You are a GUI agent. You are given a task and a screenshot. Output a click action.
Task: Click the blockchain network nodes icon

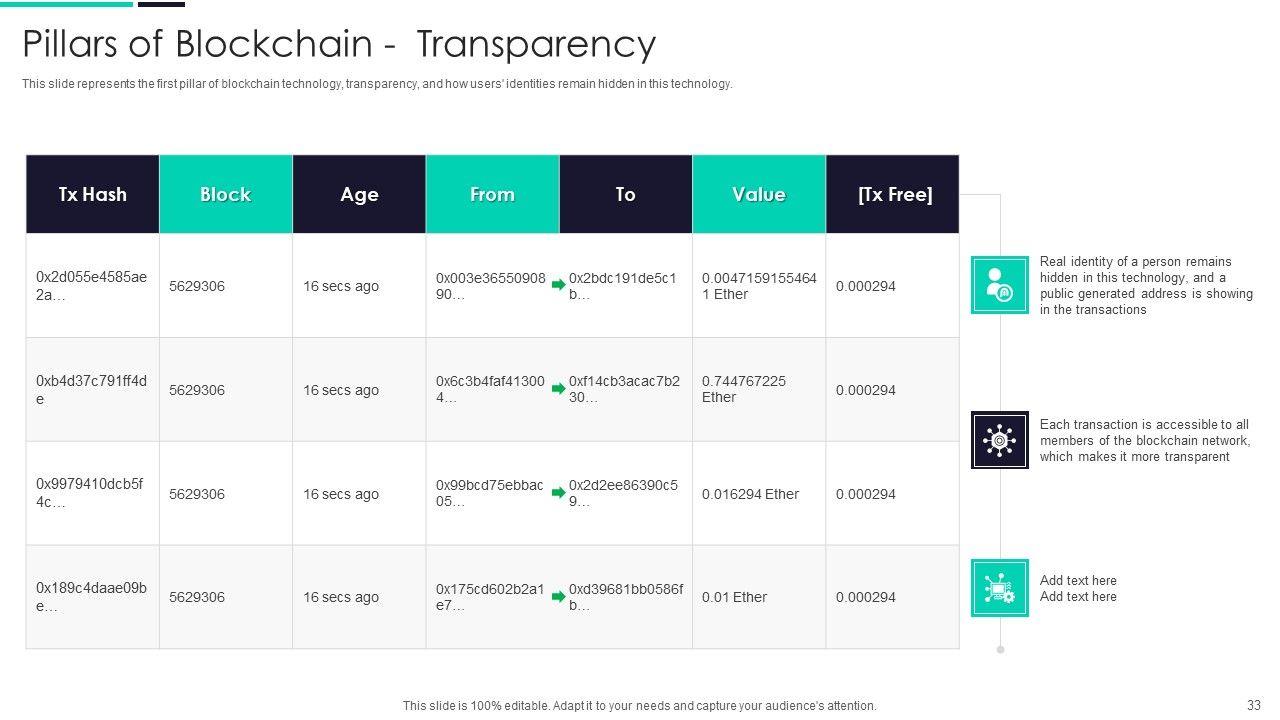[999, 440]
